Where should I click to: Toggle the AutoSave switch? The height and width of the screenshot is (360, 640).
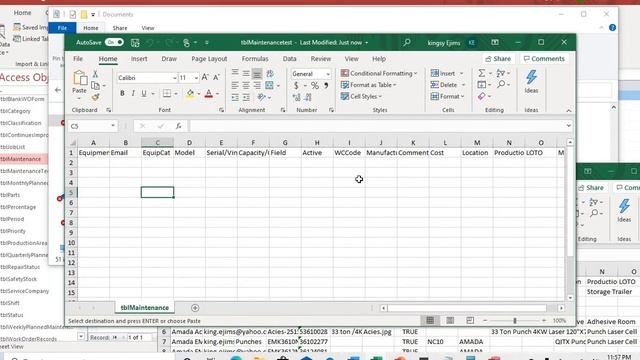(x=114, y=42)
